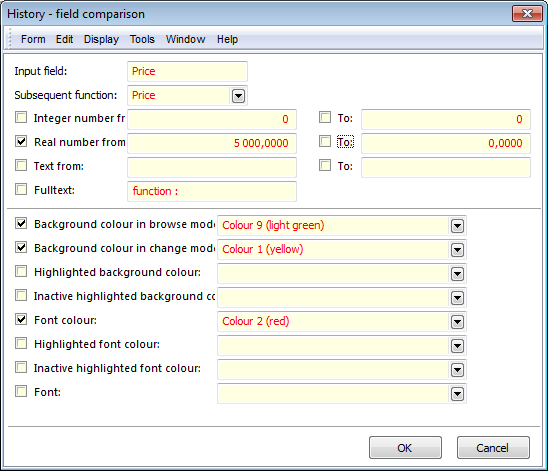Screen dimensions: 548x471
Task: Open the Font dropdown arrow
Action: coord(457,394)
